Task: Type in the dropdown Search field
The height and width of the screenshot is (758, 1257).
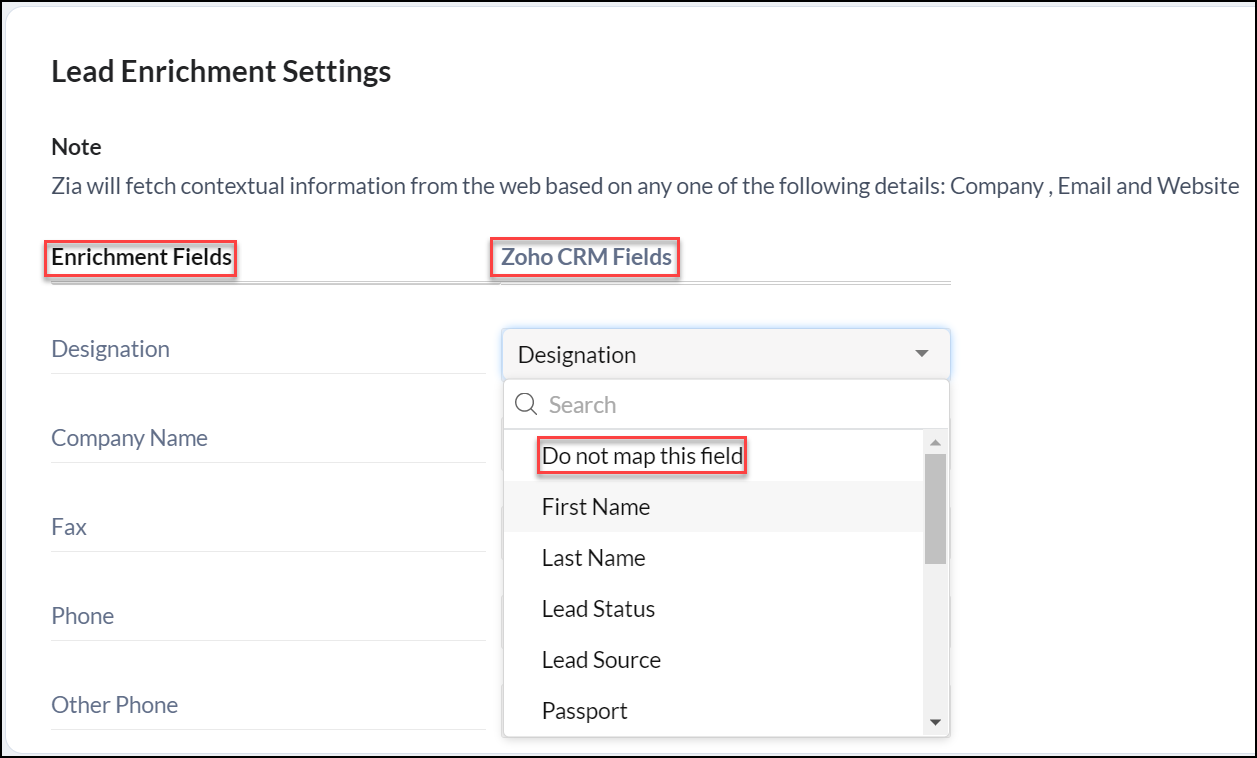Action: point(740,405)
